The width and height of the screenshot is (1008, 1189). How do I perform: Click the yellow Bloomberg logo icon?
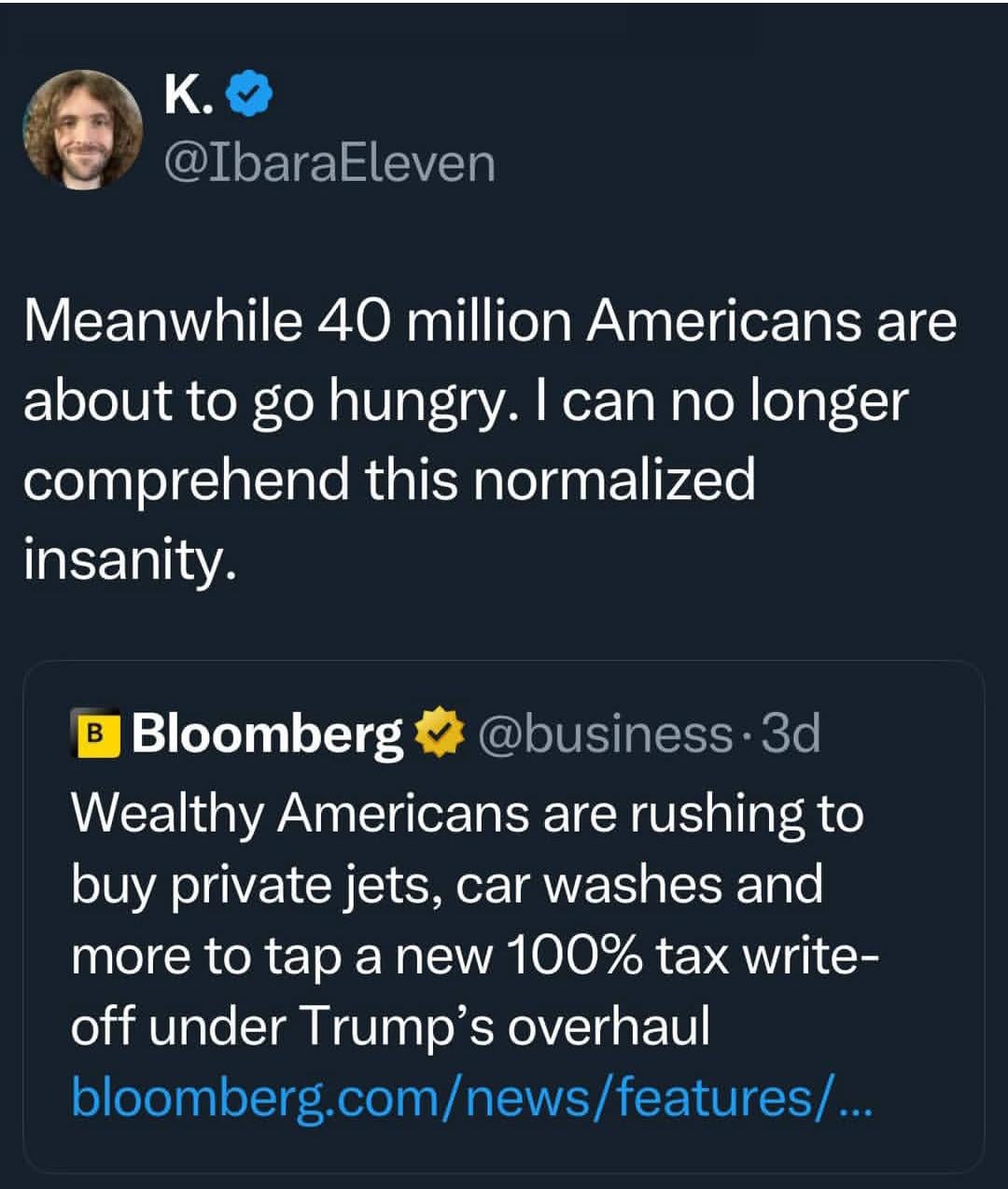tap(95, 734)
